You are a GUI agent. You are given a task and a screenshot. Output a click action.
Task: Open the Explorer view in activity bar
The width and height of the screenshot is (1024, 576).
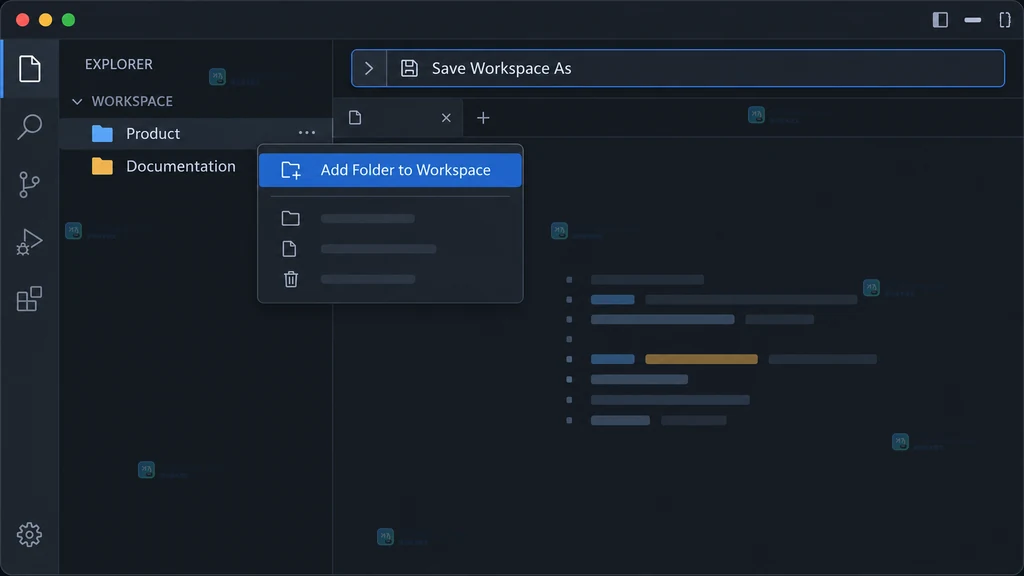coord(29,69)
